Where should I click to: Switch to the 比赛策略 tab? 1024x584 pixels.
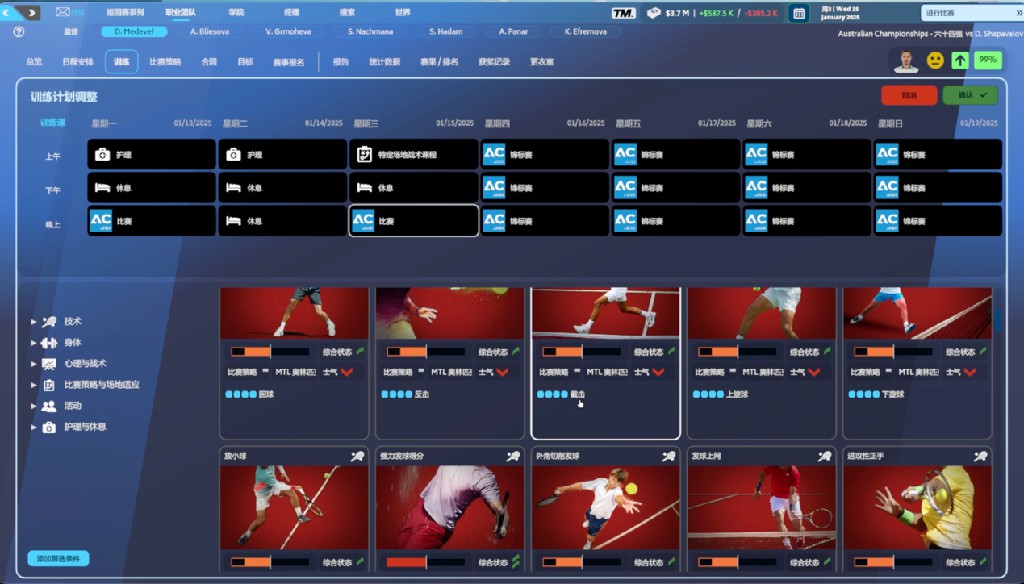[x=165, y=62]
